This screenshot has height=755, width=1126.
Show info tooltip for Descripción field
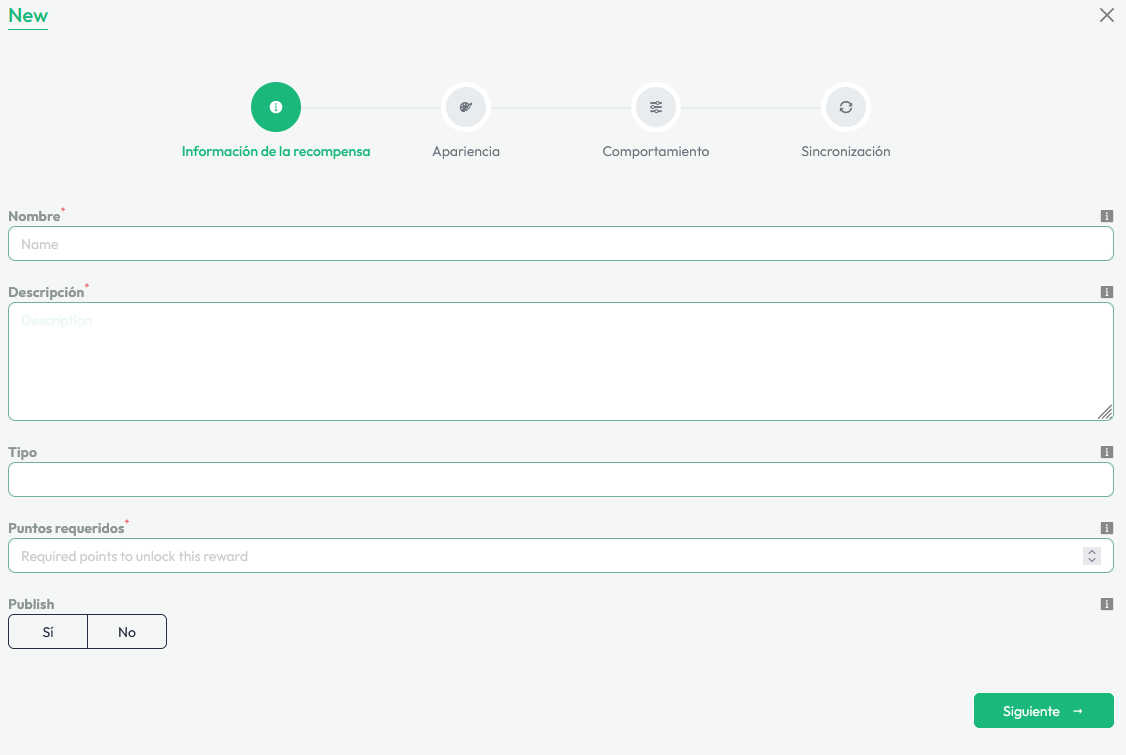1107,292
